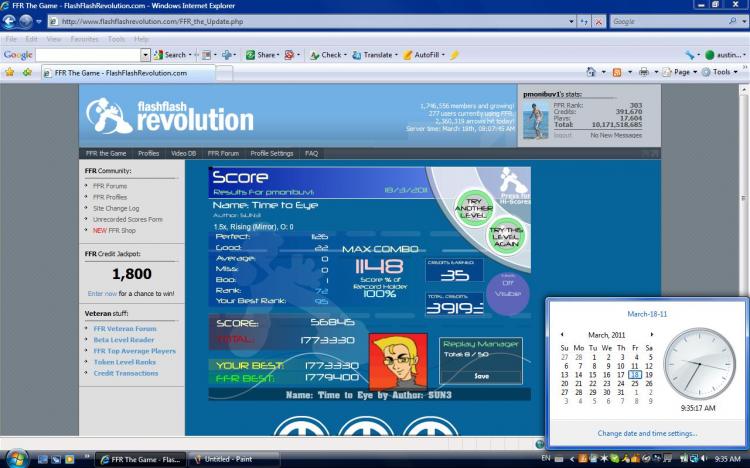The width and height of the screenshot is (750, 468).
Task: Click Profile Settings nav item
Action: click(272, 154)
